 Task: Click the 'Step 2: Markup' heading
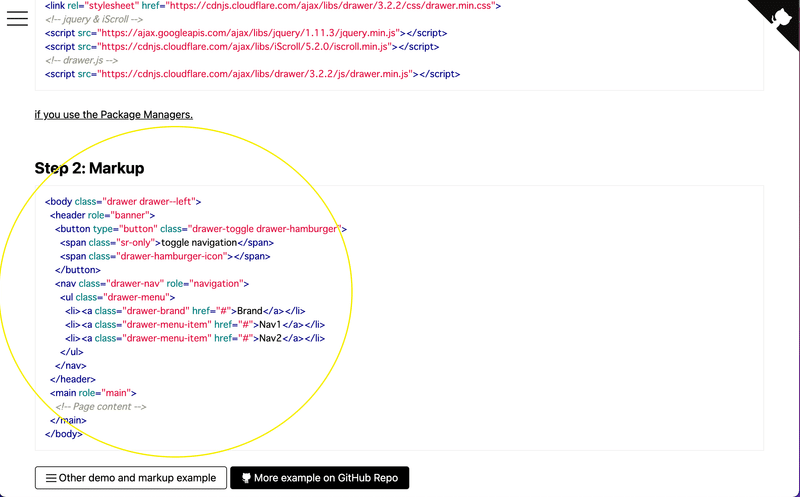tap(89, 168)
